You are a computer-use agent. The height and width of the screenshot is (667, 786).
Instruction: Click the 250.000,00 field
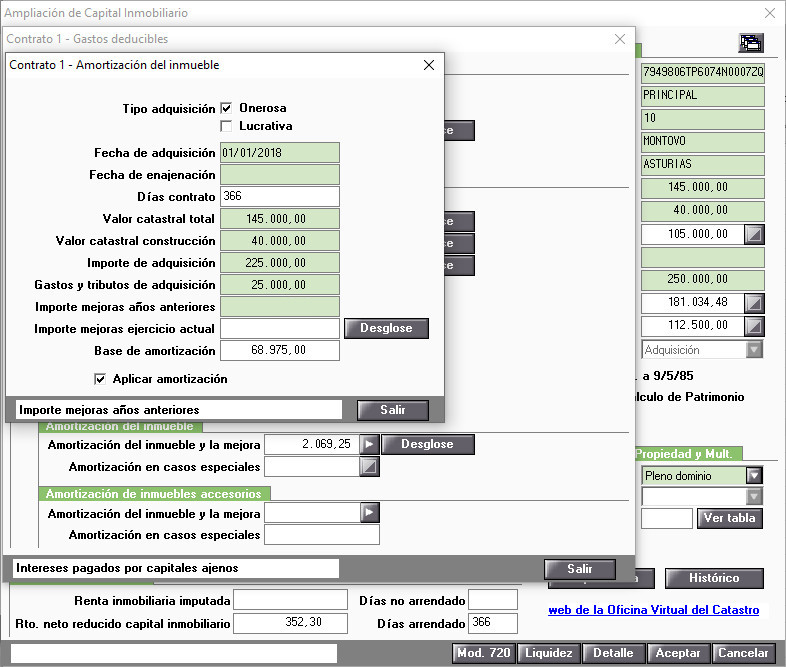click(x=703, y=280)
